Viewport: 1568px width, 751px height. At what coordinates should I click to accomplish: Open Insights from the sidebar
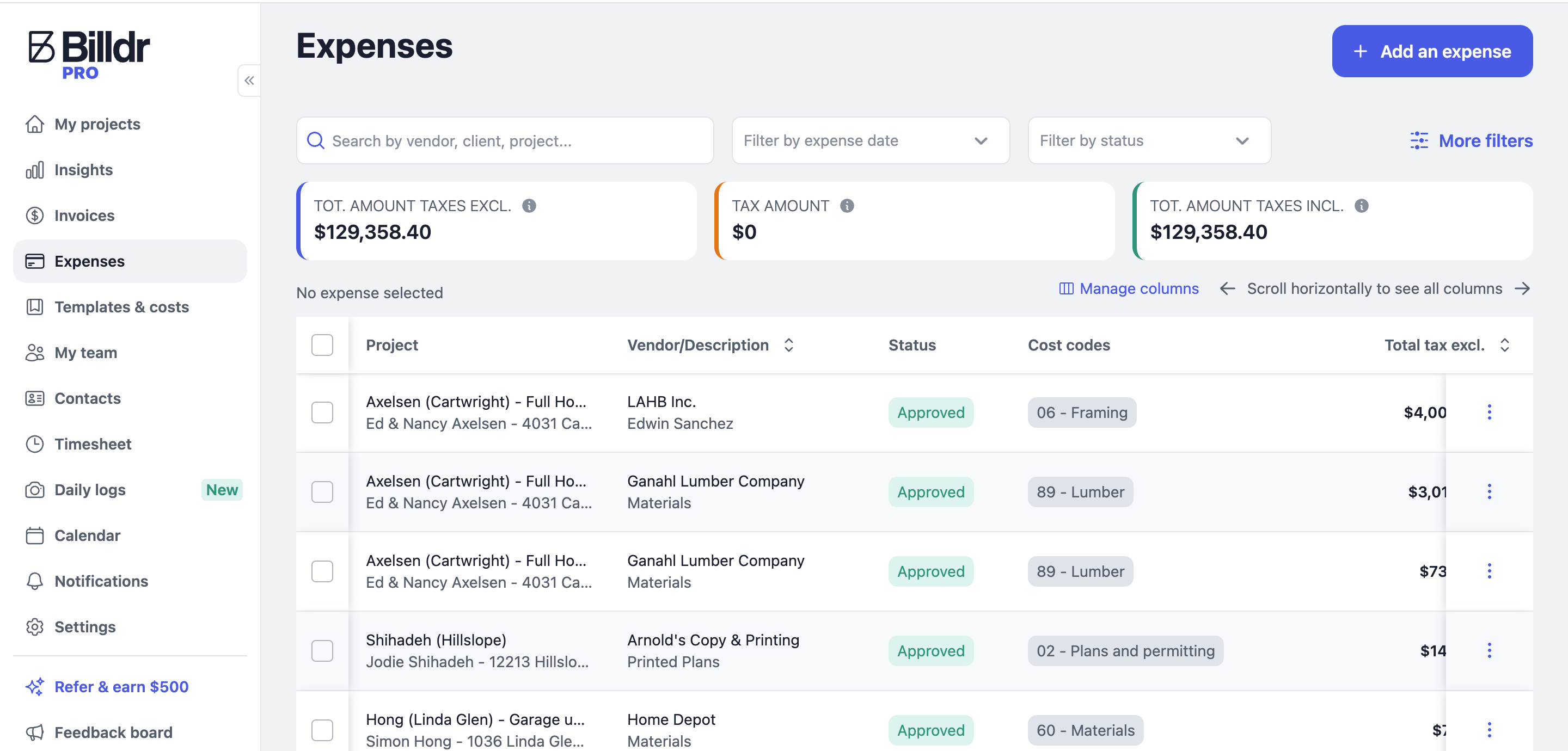click(x=83, y=170)
